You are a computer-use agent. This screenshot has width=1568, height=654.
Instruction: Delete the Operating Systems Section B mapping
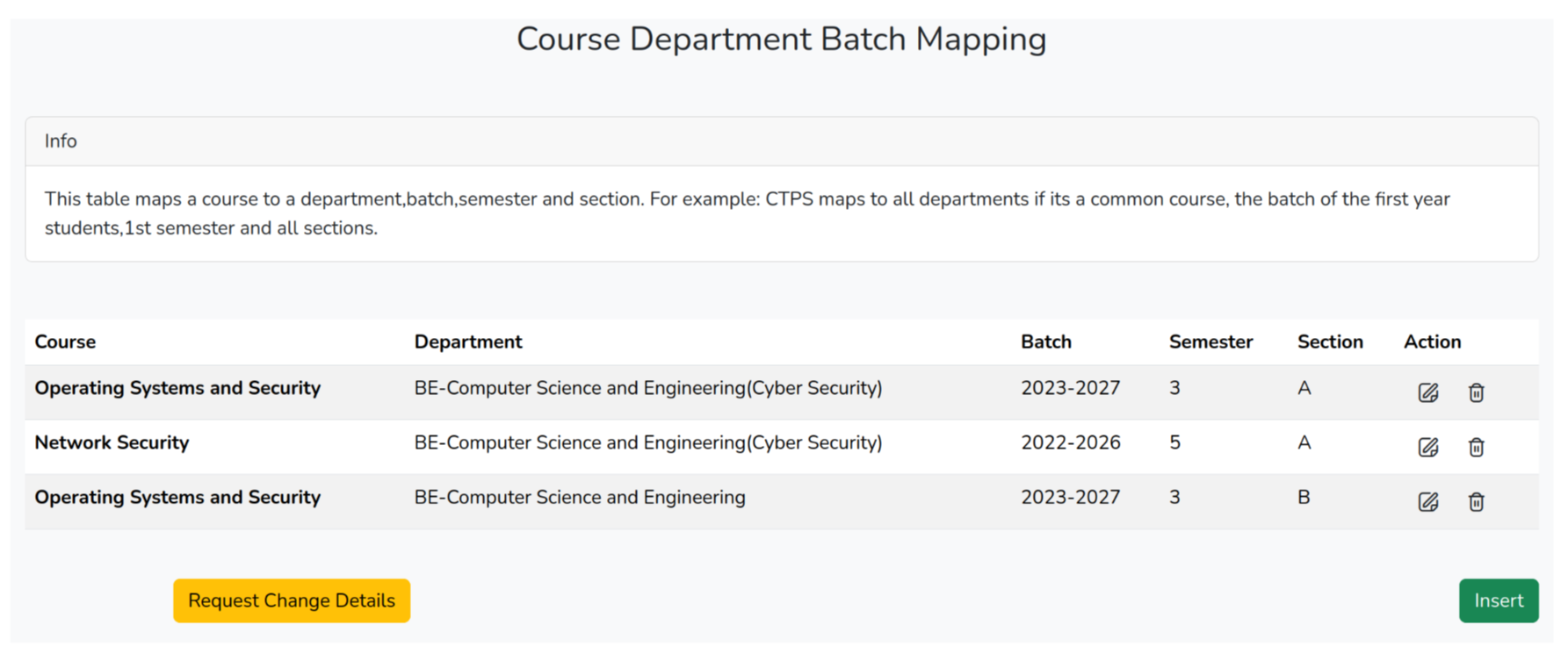pos(1476,501)
